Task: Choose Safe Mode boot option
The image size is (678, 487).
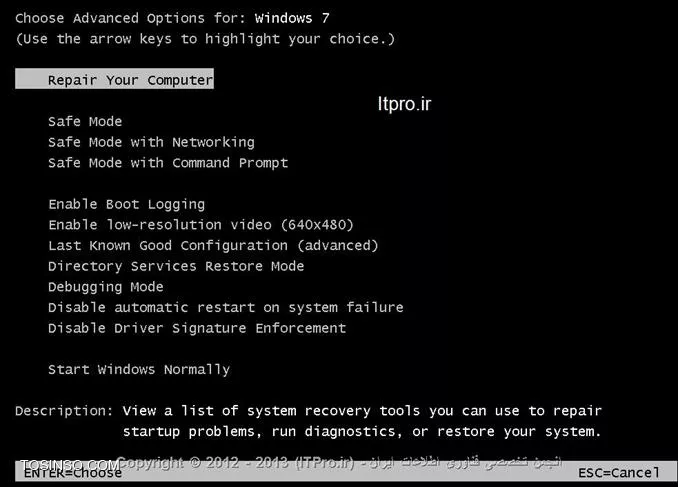Action: 85,121
